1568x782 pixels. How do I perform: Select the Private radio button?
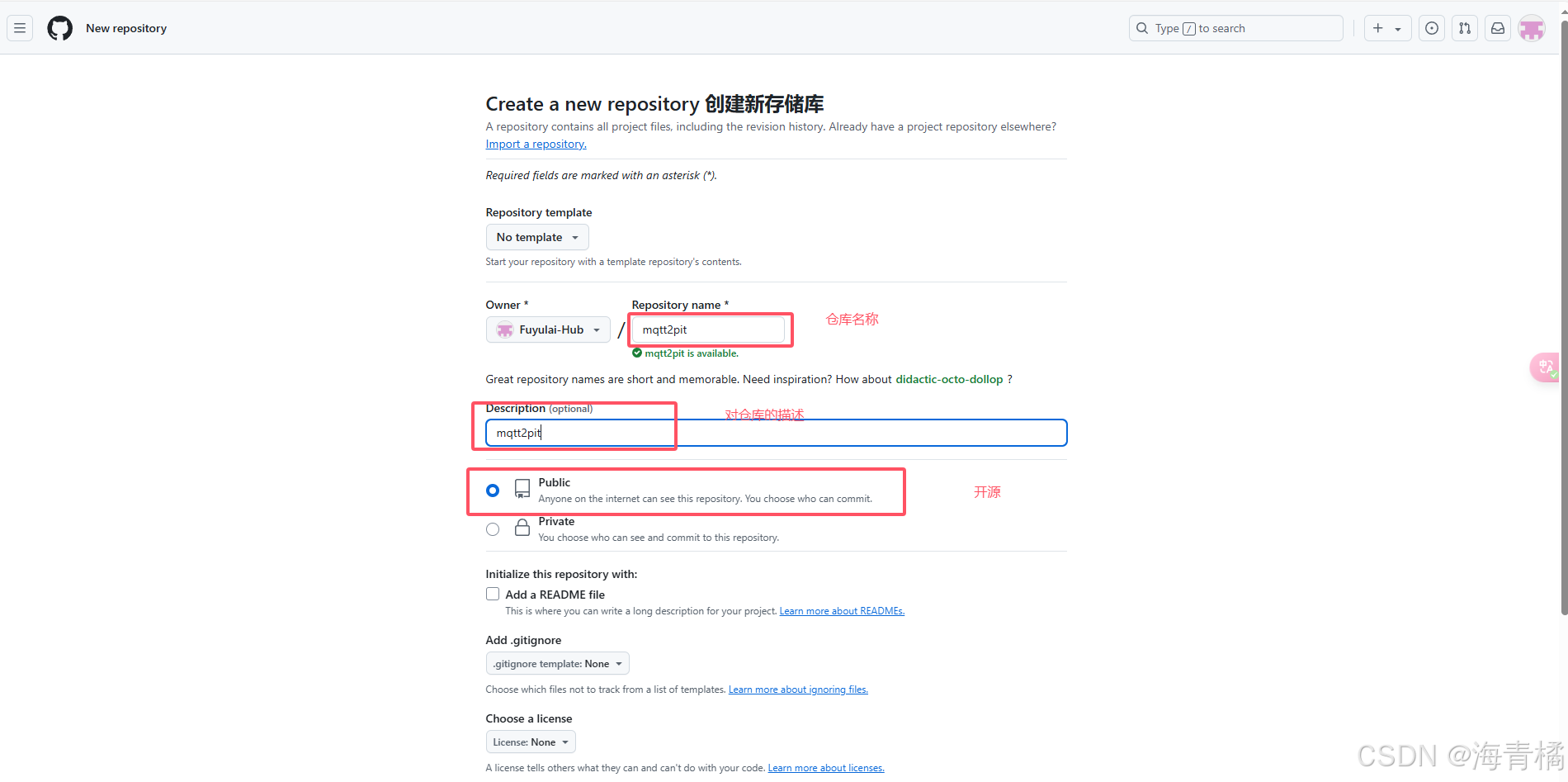point(493,529)
